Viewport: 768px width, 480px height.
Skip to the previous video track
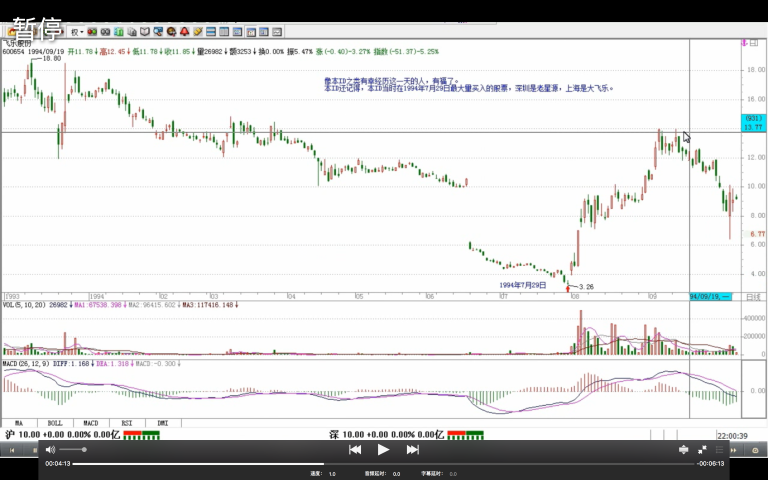coord(354,450)
